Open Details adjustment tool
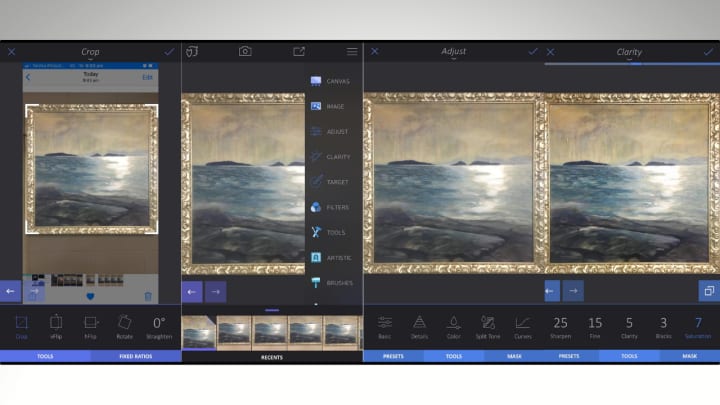720x405 pixels. coord(419,327)
